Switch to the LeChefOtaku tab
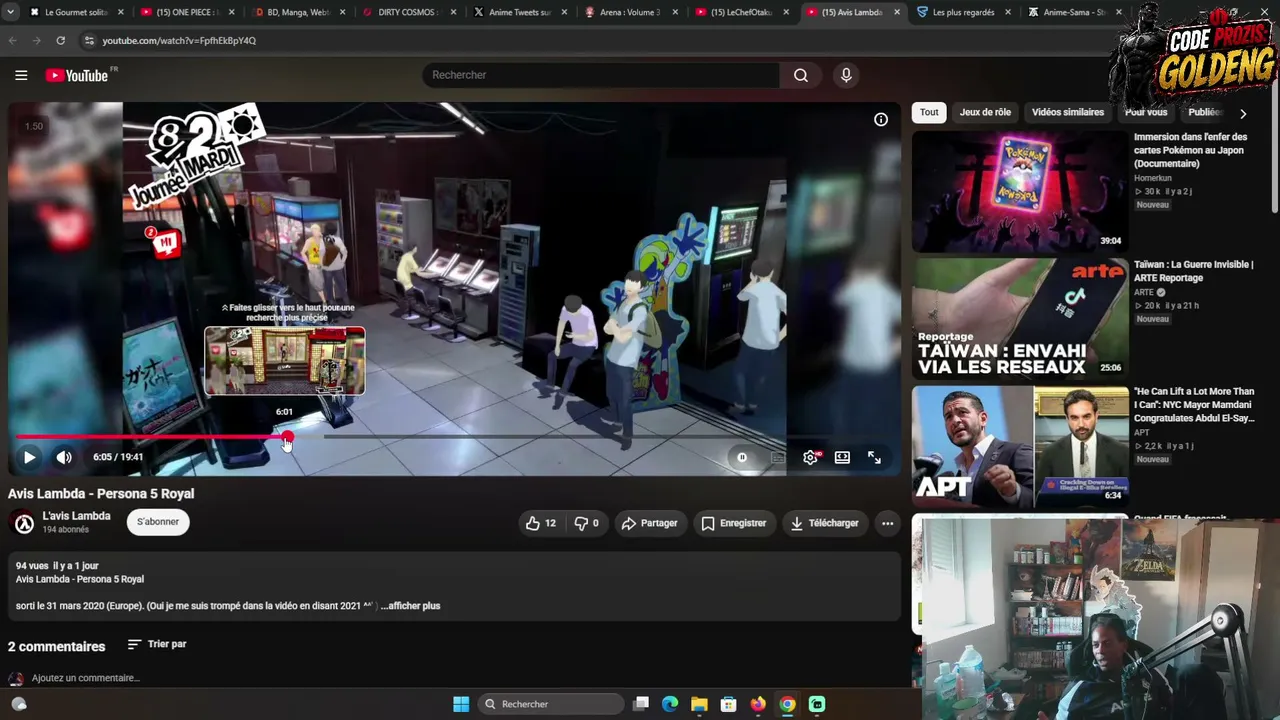Viewport: 1280px width, 720px height. point(740,12)
